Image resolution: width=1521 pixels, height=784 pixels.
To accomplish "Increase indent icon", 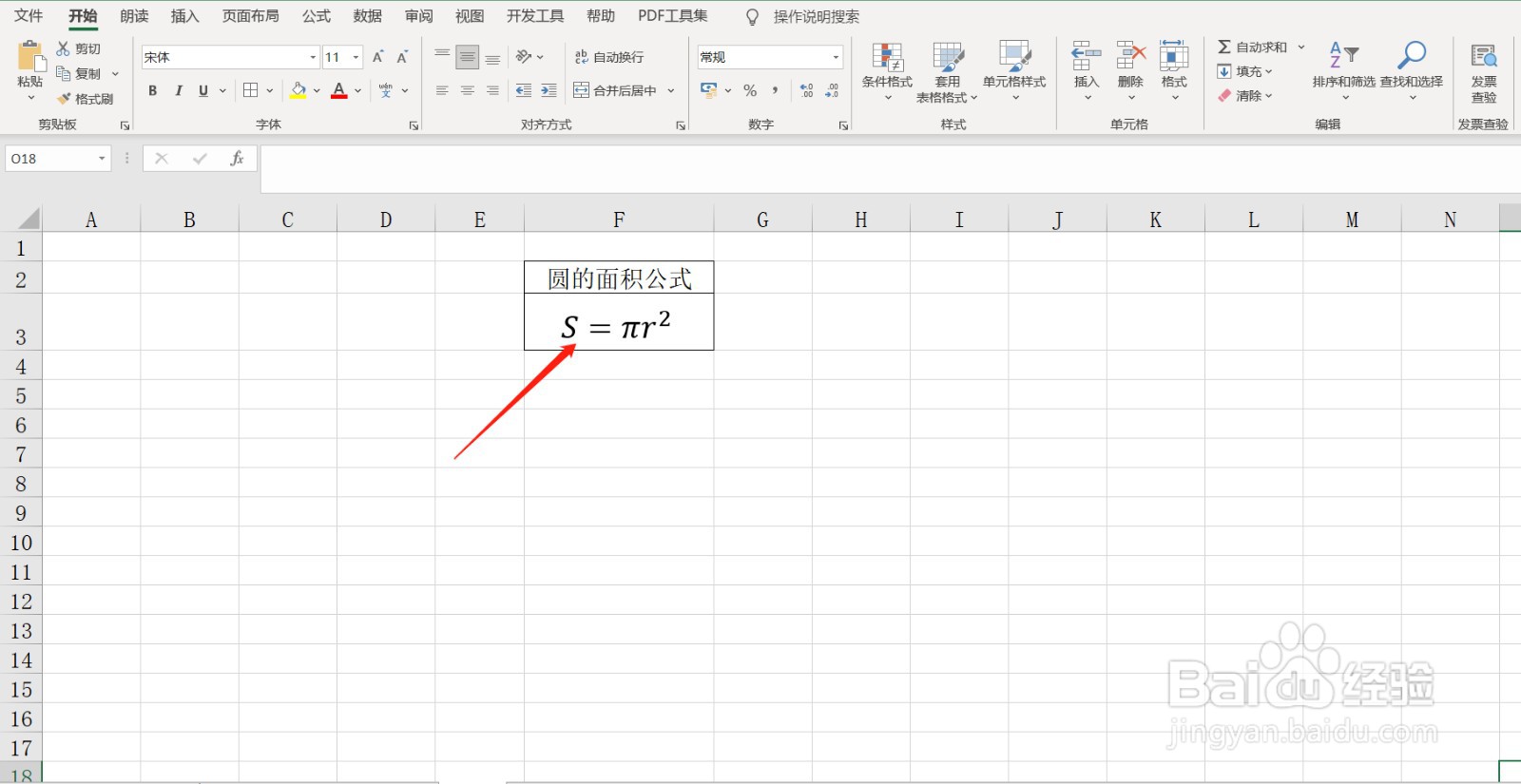I will point(549,90).
